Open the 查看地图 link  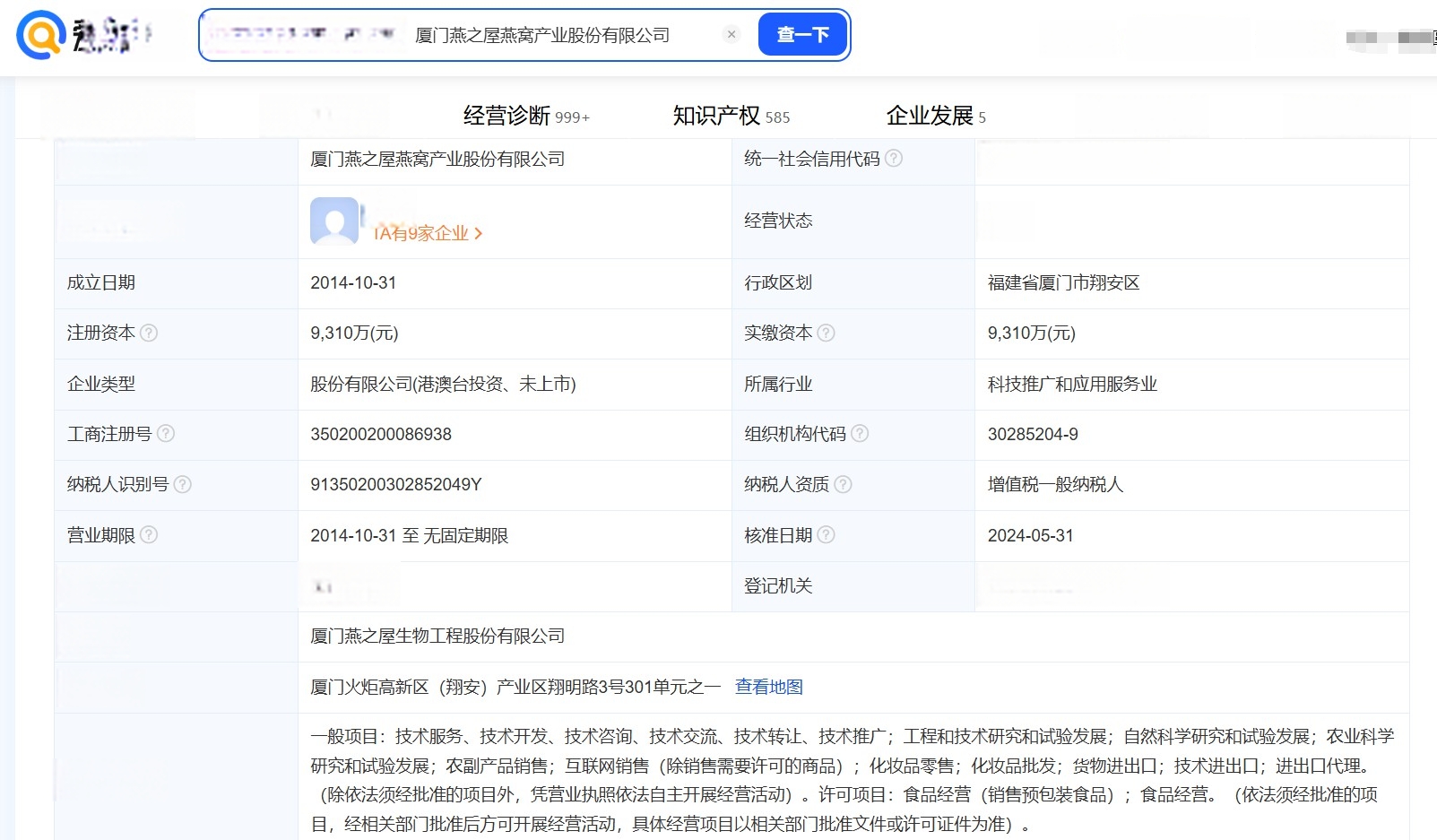click(x=769, y=687)
